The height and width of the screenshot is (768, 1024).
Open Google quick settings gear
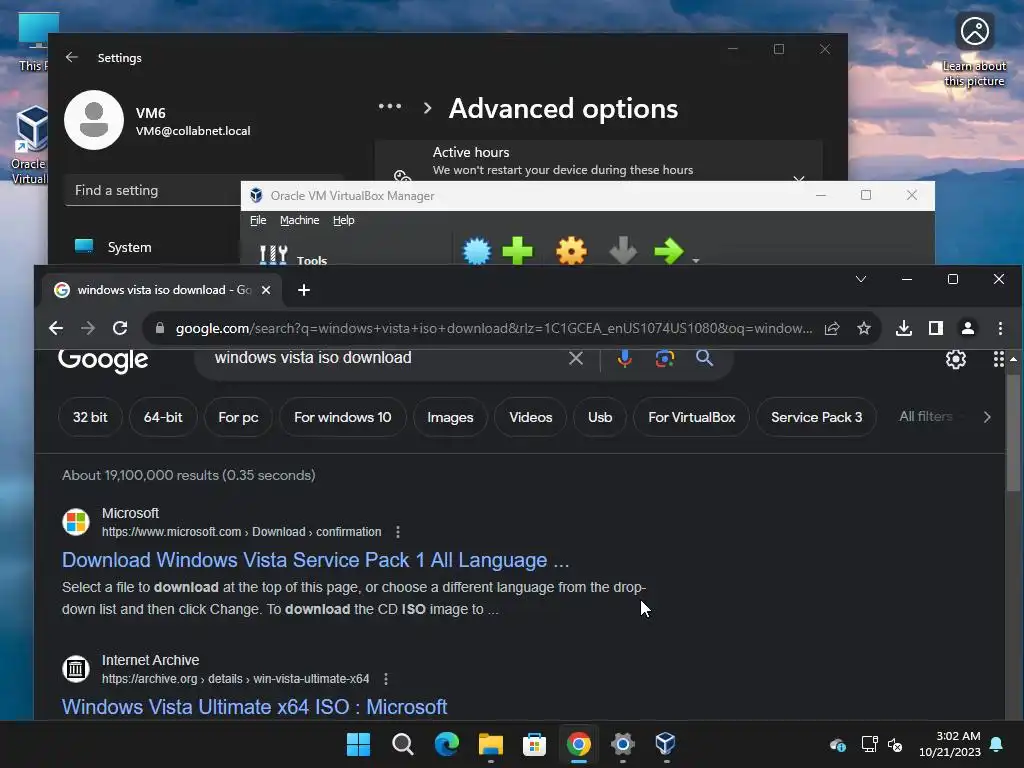tap(955, 359)
